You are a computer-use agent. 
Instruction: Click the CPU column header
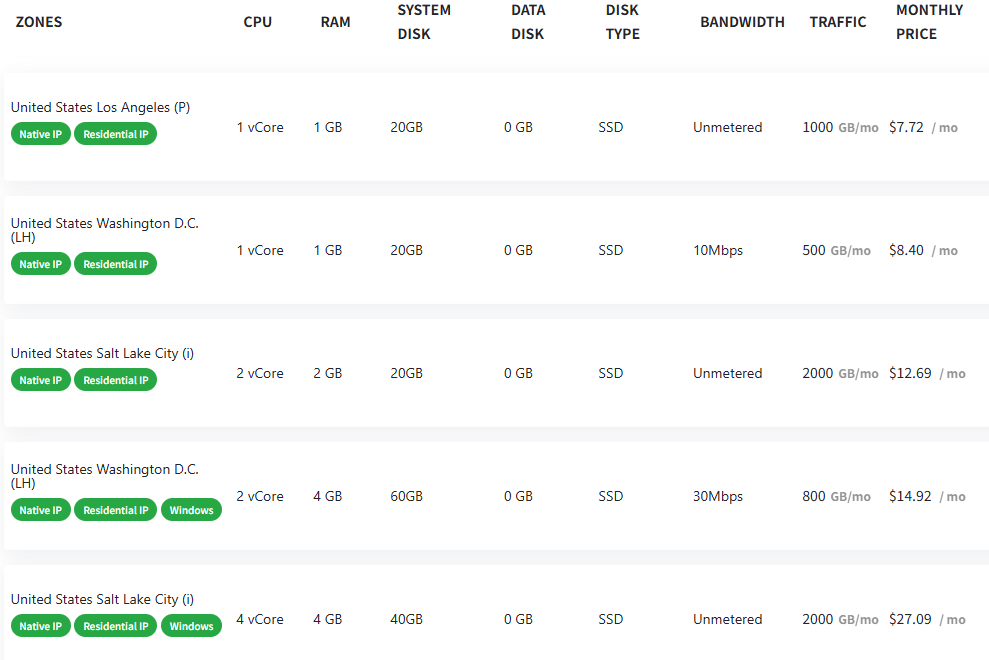257,22
